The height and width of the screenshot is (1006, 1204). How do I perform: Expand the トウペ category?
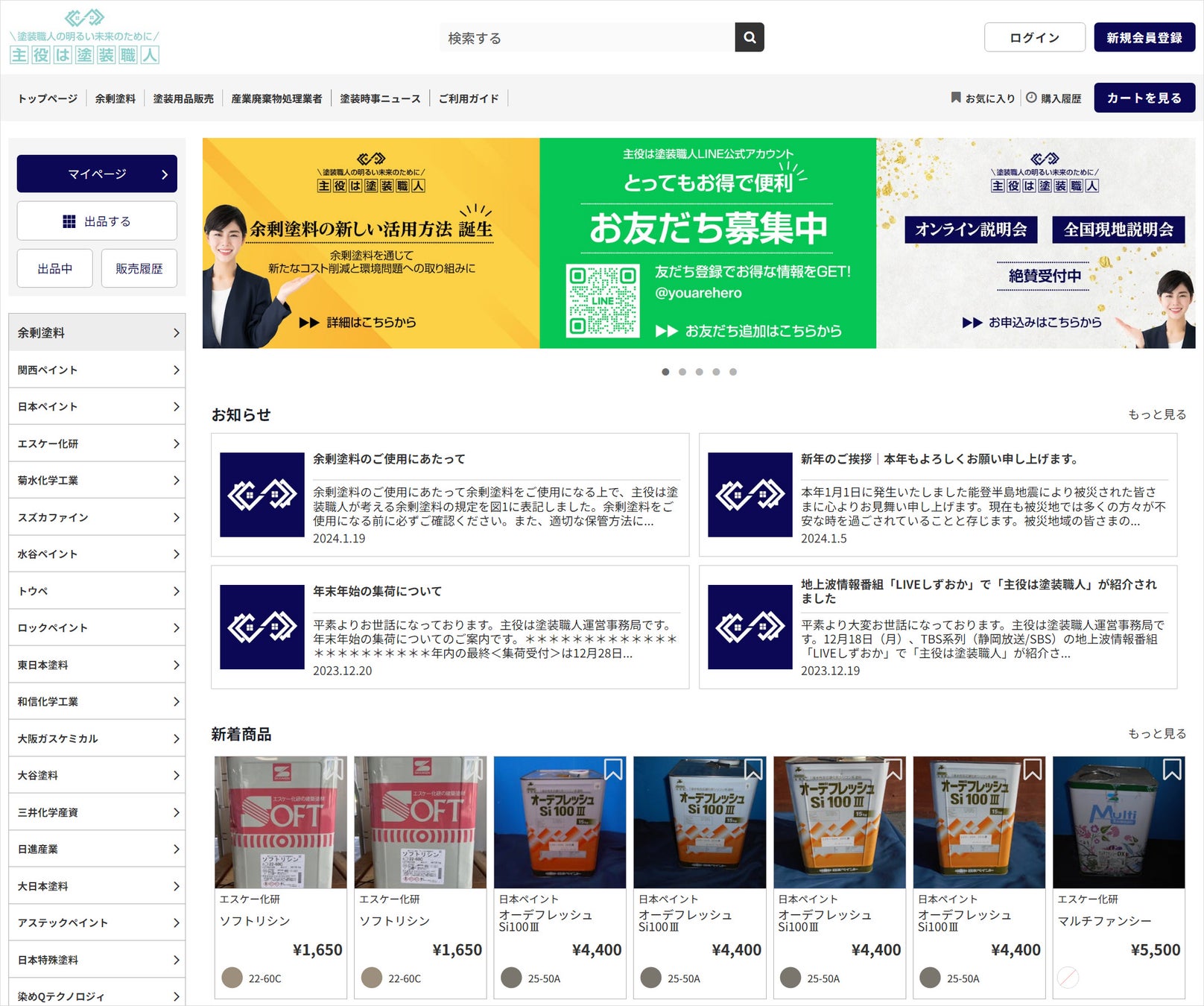pos(97,591)
